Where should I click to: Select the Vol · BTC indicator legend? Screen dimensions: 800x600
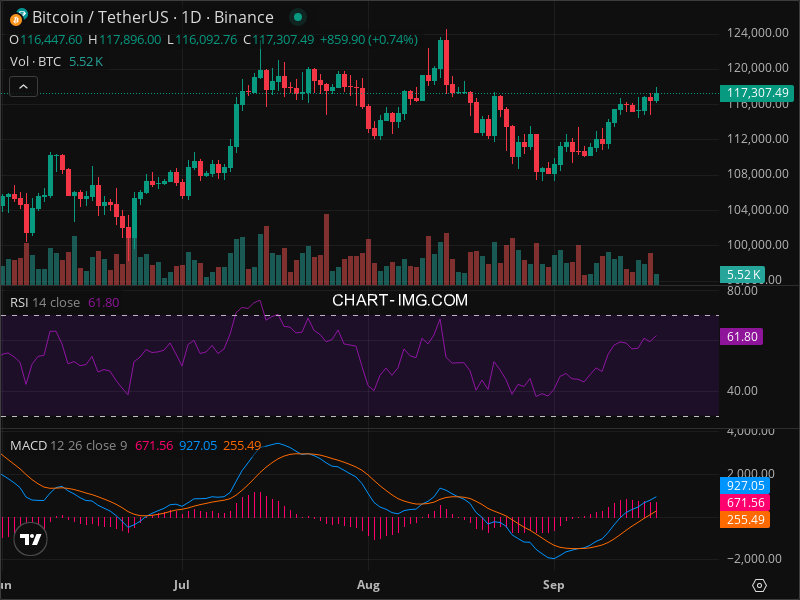pyautogui.click(x=35, y=62)
